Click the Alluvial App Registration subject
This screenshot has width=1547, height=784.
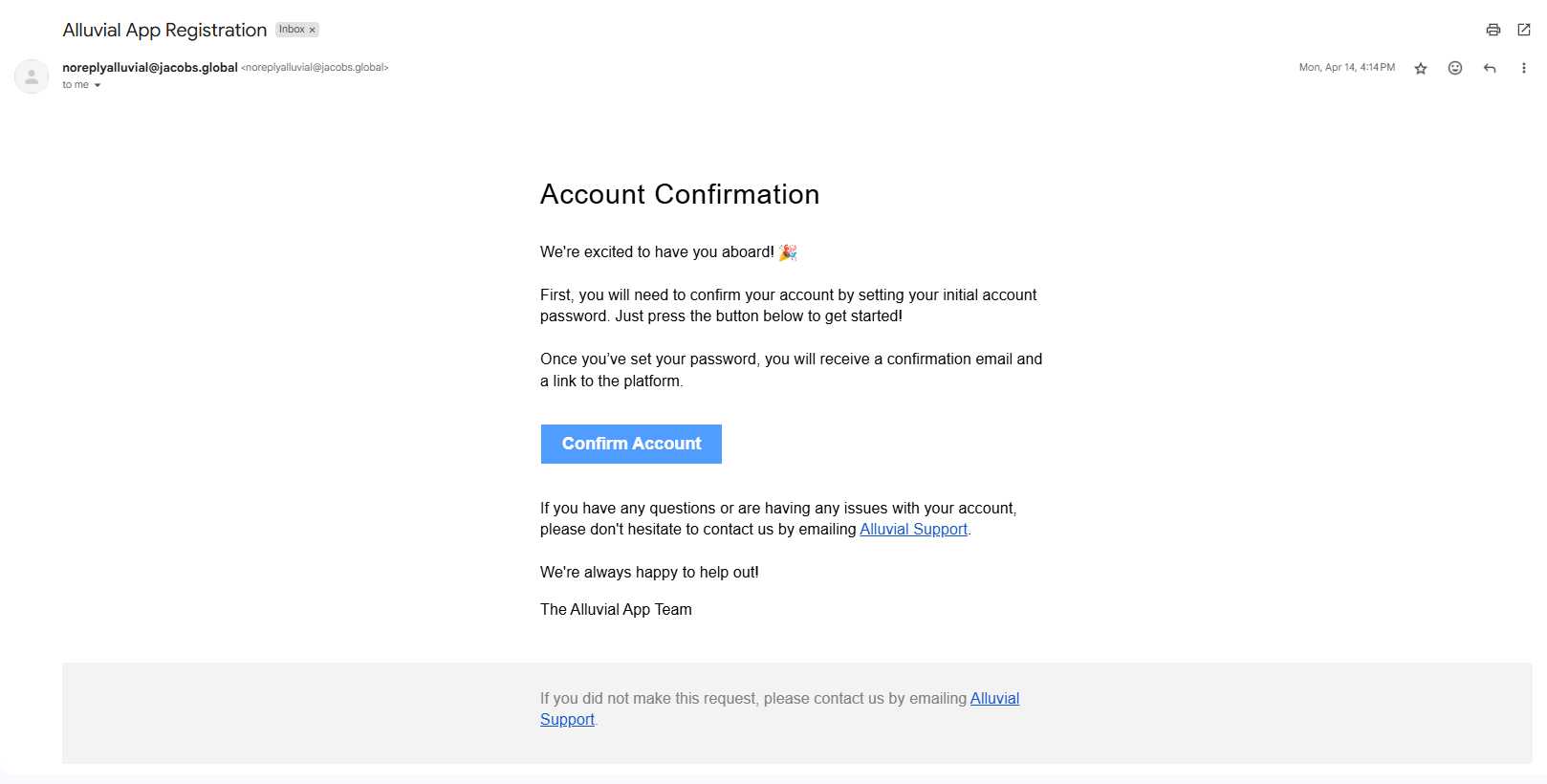pyautogui.click(x=164, y=30)
